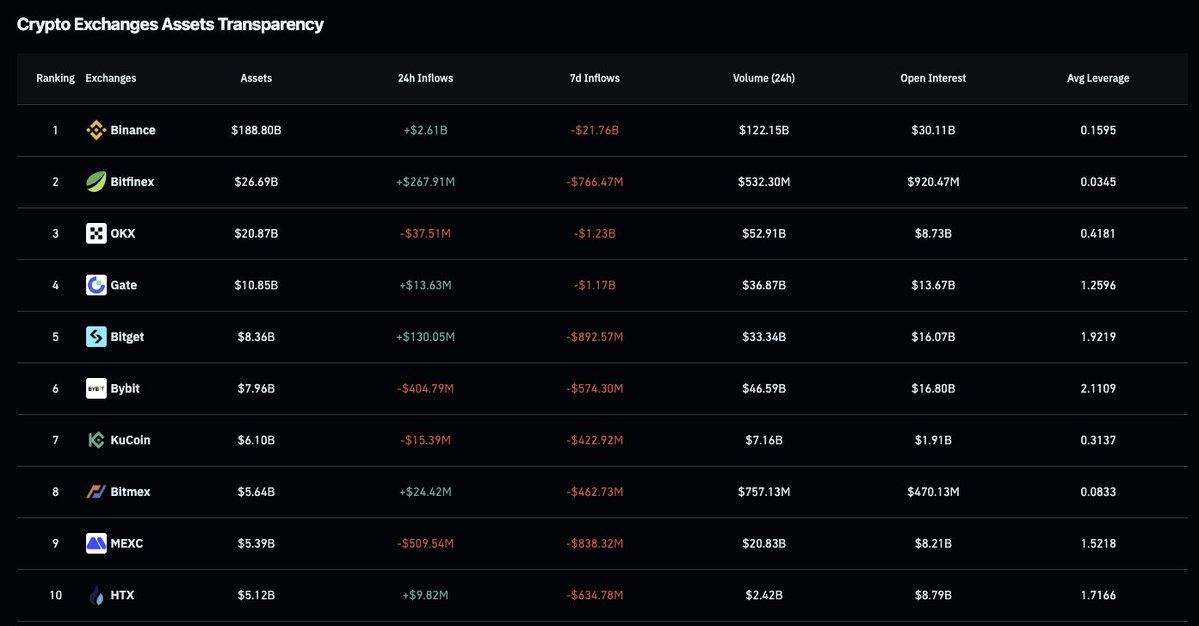Click the HTX logo icon
Viewport: 1199px width, 626px height.
click(x=95, y=594)
